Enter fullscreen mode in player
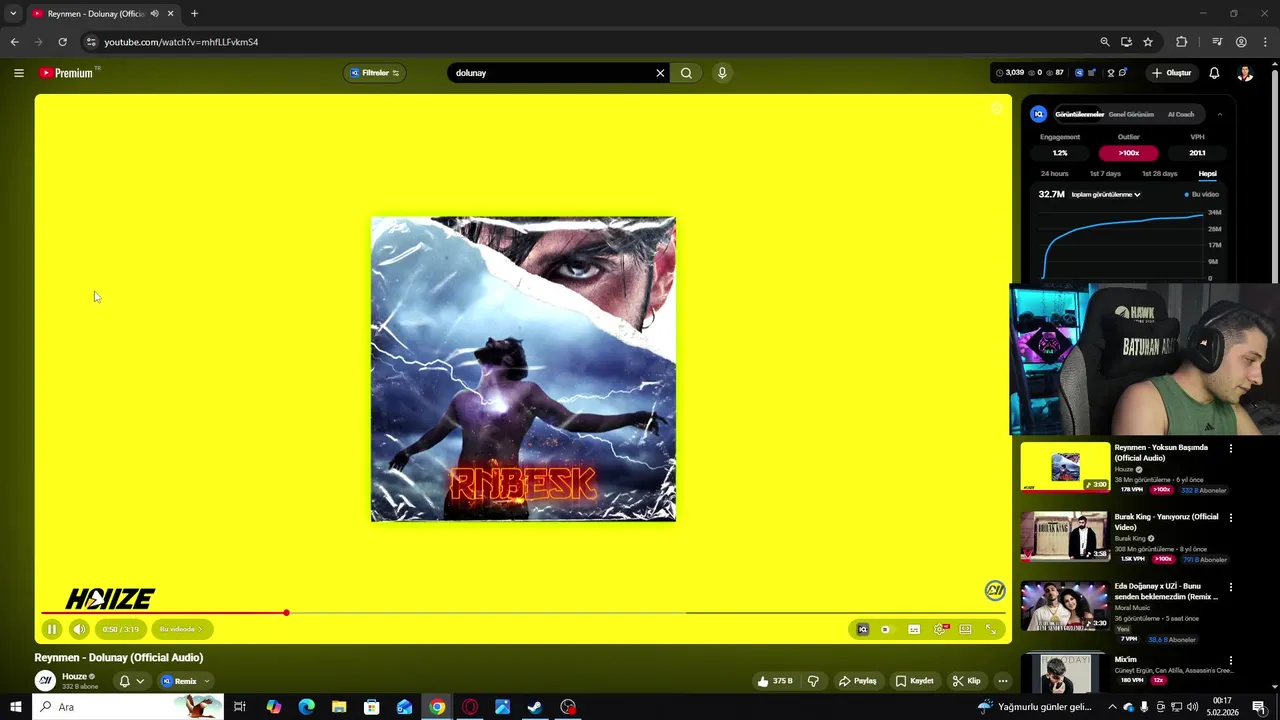Image resolution: width=1280 pixels, height=720 pixels. (x=991, y=629)
